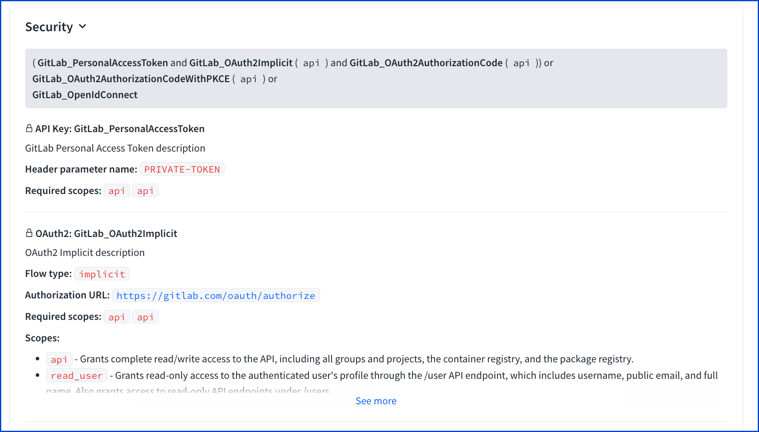759x432 pixels.
Task: Select GitLab_PersonalAccessToken in the gray summary box
Action: 103,63
